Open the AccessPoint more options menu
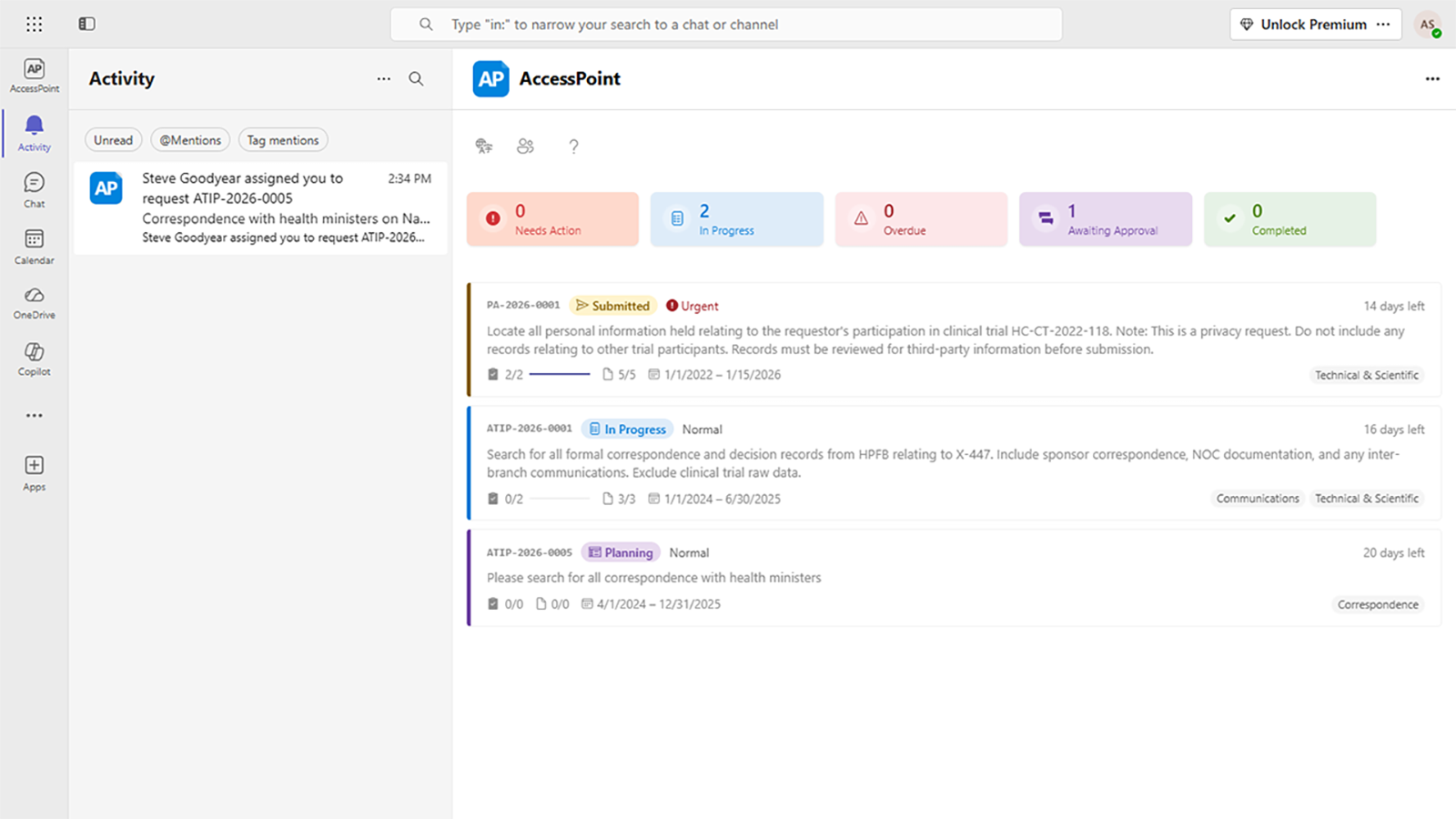The width and height of the screenshot is (1456, 819). 1432,79
